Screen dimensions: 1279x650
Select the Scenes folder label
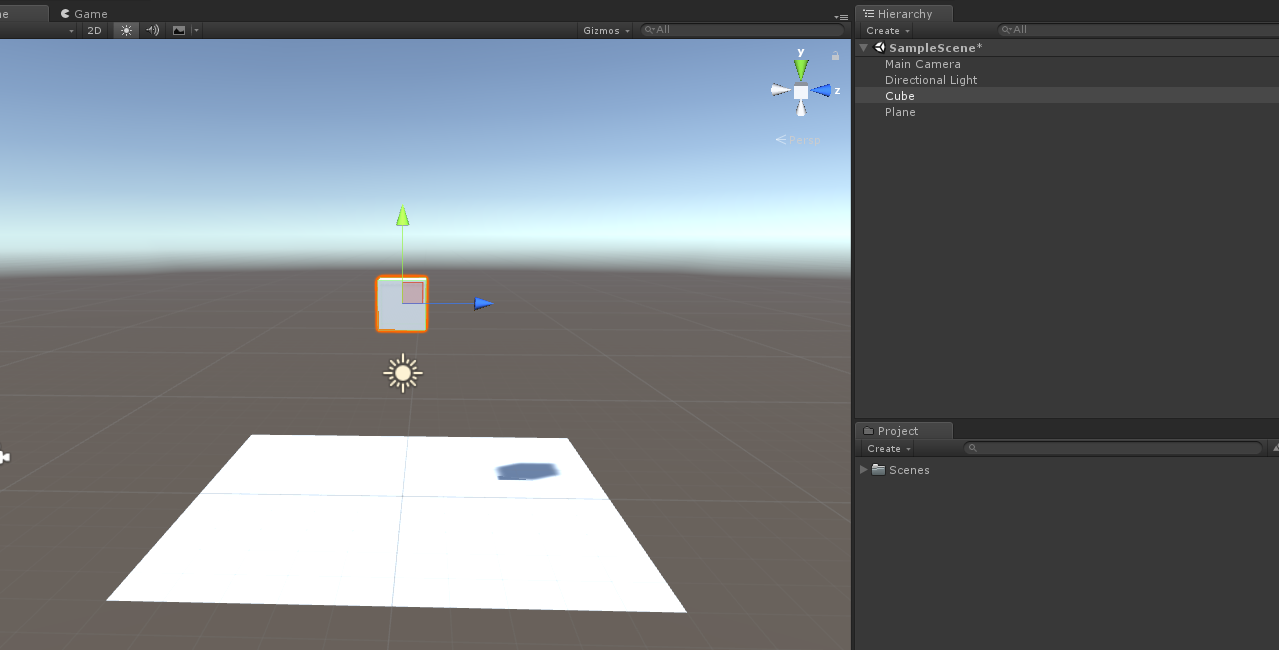[909, 470]
